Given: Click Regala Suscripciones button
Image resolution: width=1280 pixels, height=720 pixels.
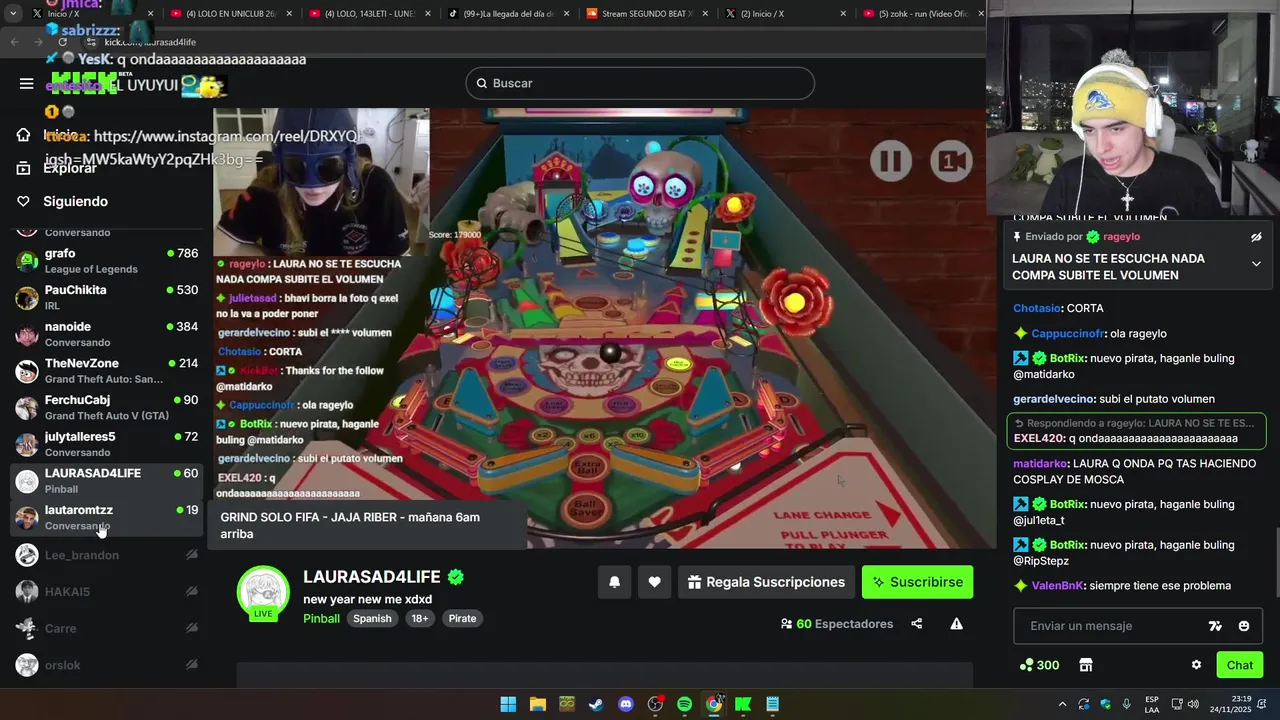Looking at the screenshot, I should click(x=766, y=582).
